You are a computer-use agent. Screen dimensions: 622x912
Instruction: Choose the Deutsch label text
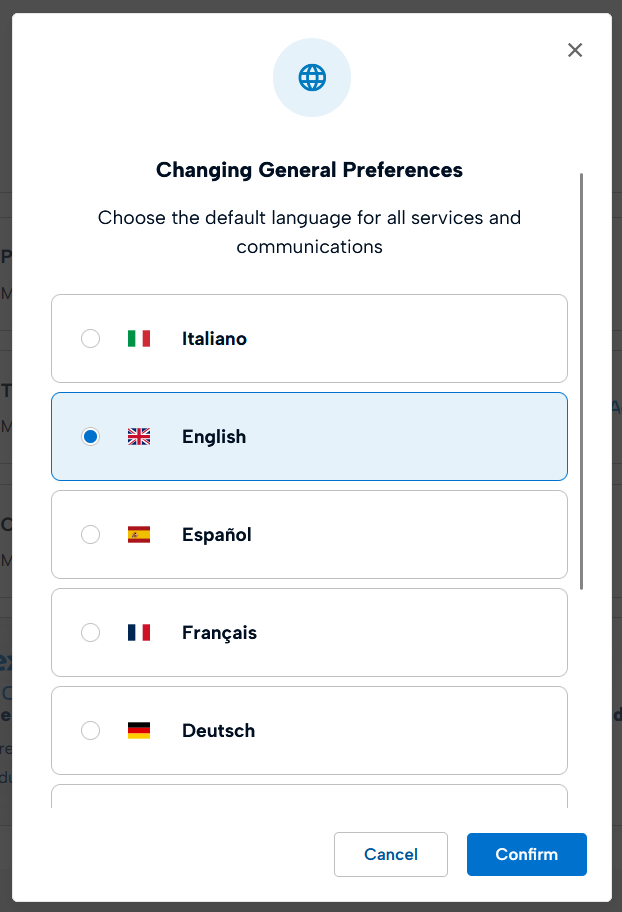click(218, 731)
